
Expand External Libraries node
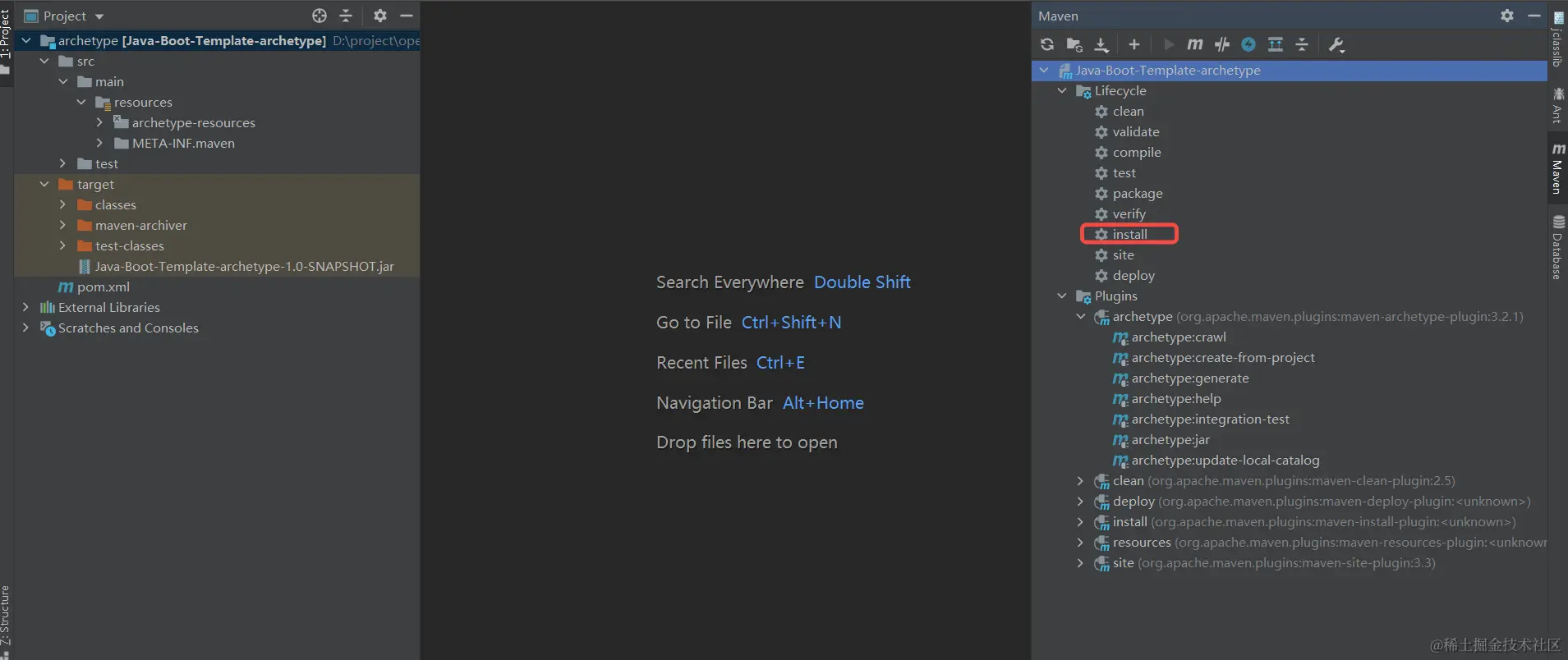tap(25, 307)
